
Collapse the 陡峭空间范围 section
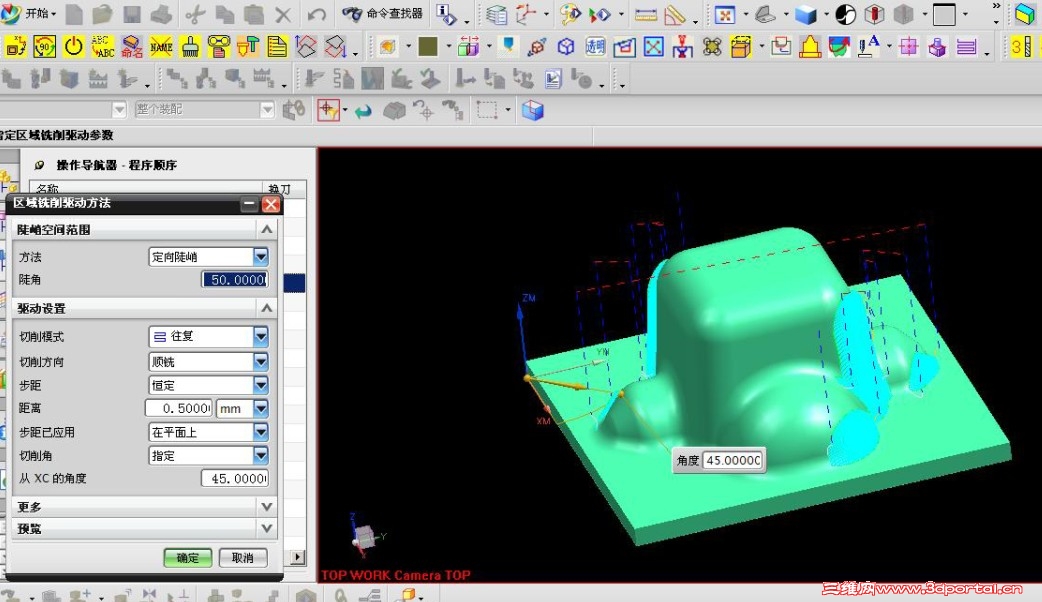[x=266, y=229]
